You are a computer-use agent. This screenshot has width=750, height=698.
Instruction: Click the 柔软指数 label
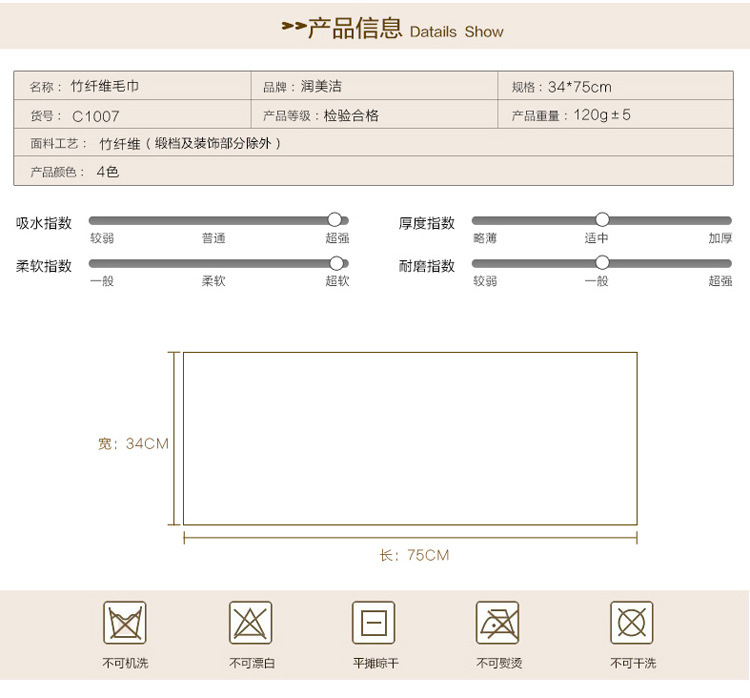[44, 266]
